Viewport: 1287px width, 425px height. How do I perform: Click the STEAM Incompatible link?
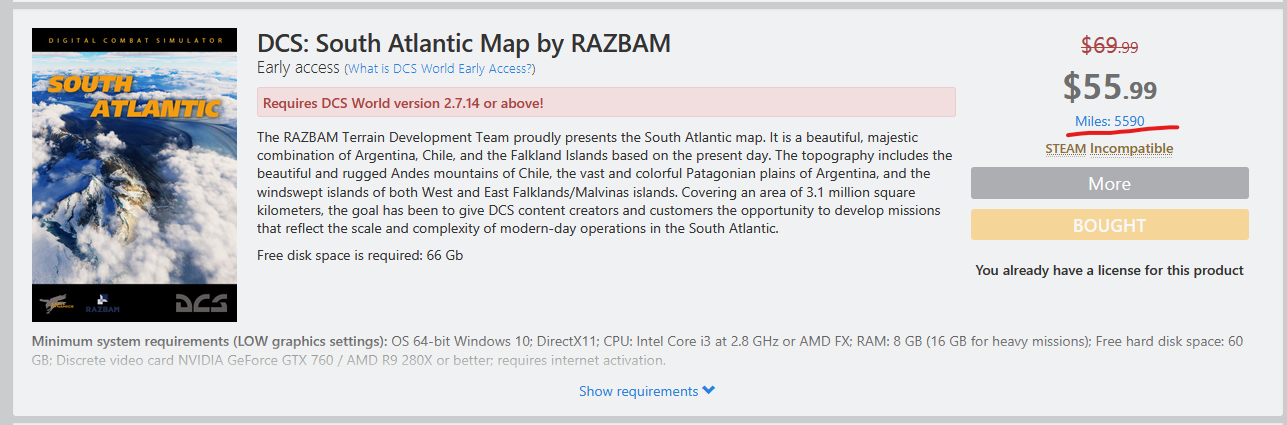point(1109,148)
